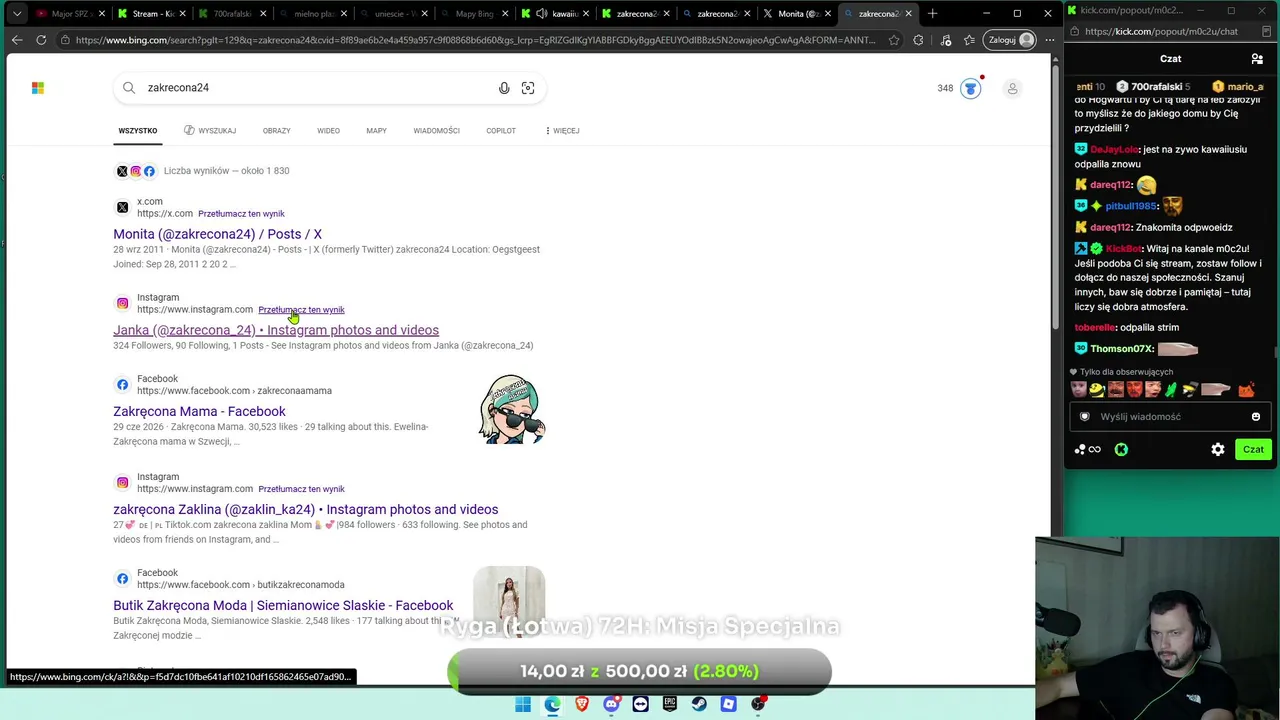This screenshot has width=1280, height=720.
Task: Open Windows Start menu
Action: [523, 705]
